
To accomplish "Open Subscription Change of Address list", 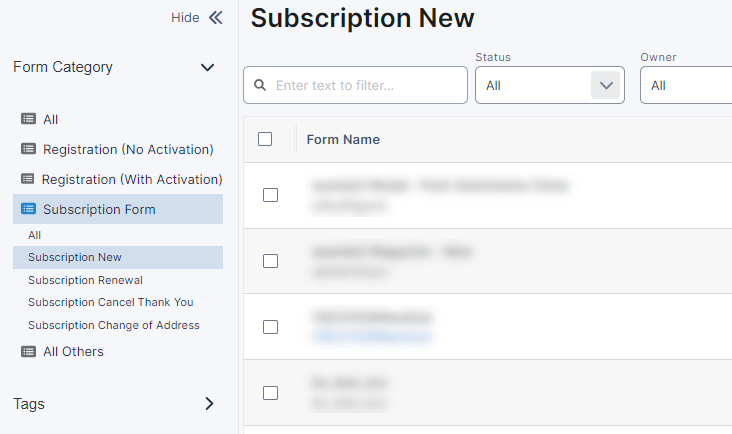I will point(113,325).
